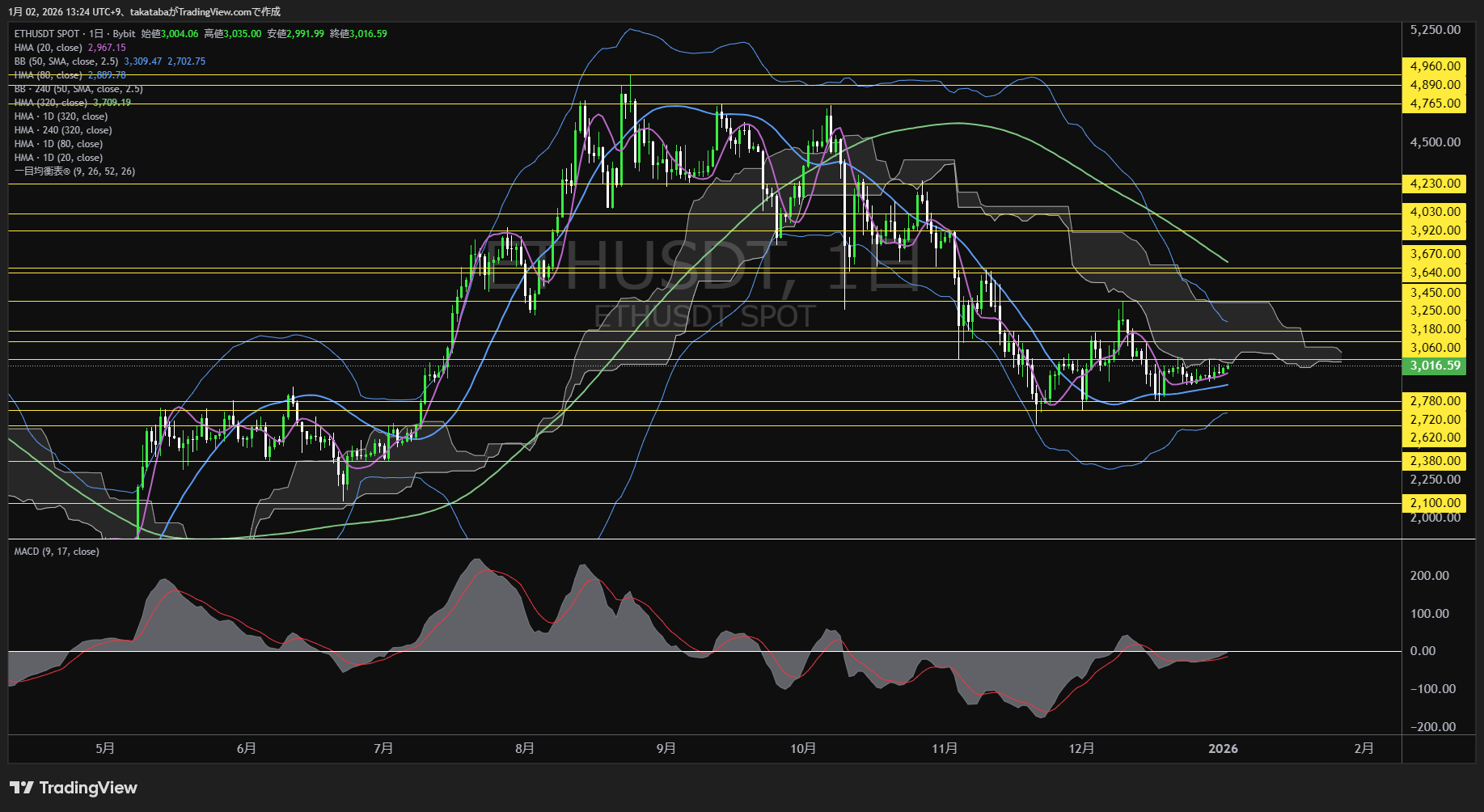Click the 2026 label on time axis
The image size is (1484, 812).
1223,749
